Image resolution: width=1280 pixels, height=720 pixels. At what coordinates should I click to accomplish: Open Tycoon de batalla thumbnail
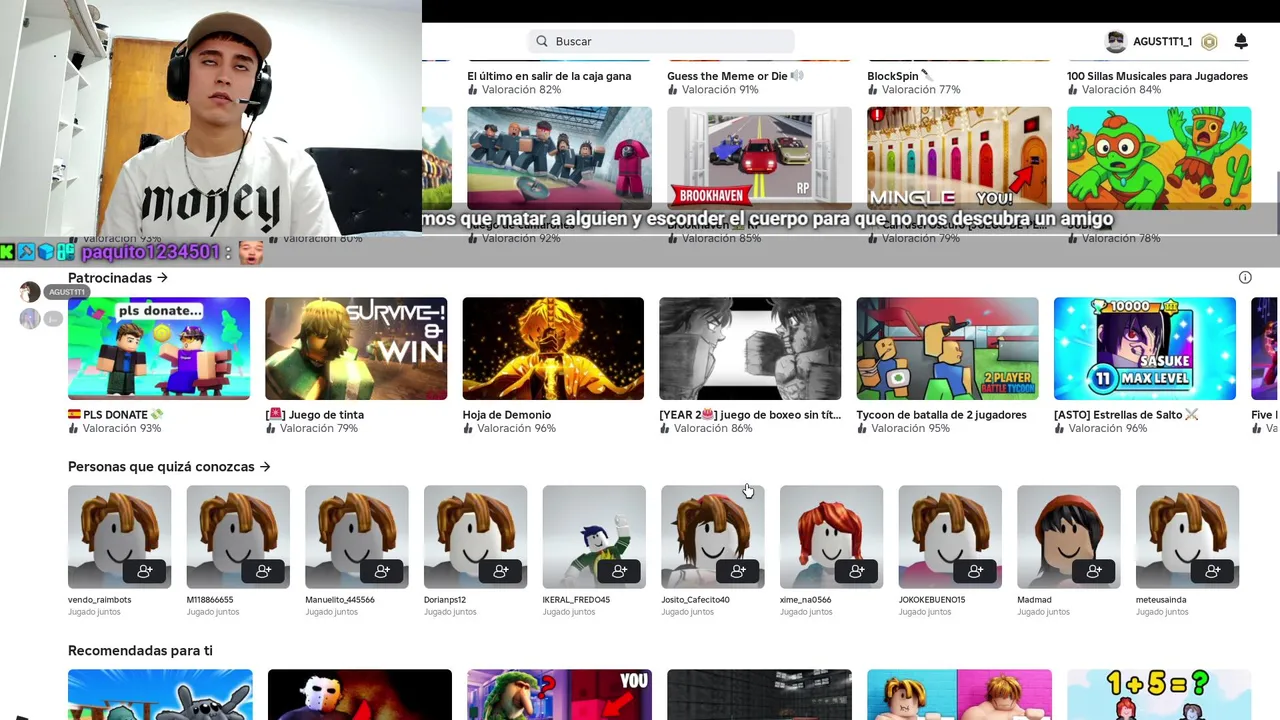pyautogui.click(x=947, y=348)
